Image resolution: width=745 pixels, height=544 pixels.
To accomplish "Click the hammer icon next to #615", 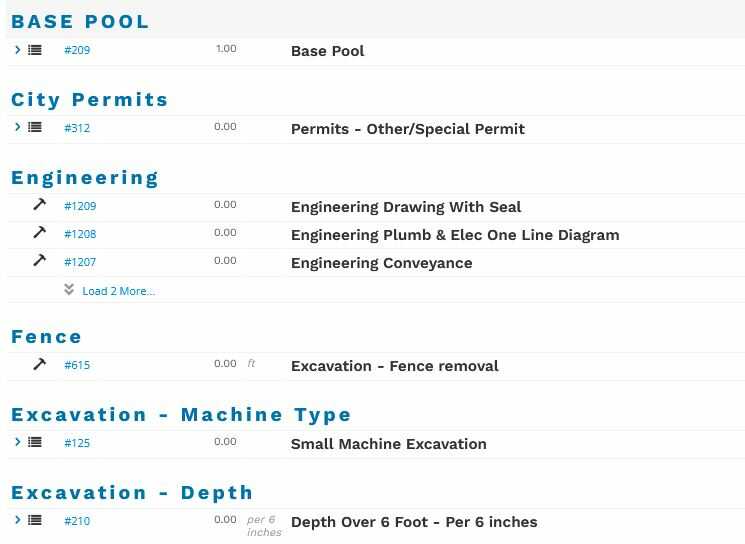I will 40,364.
